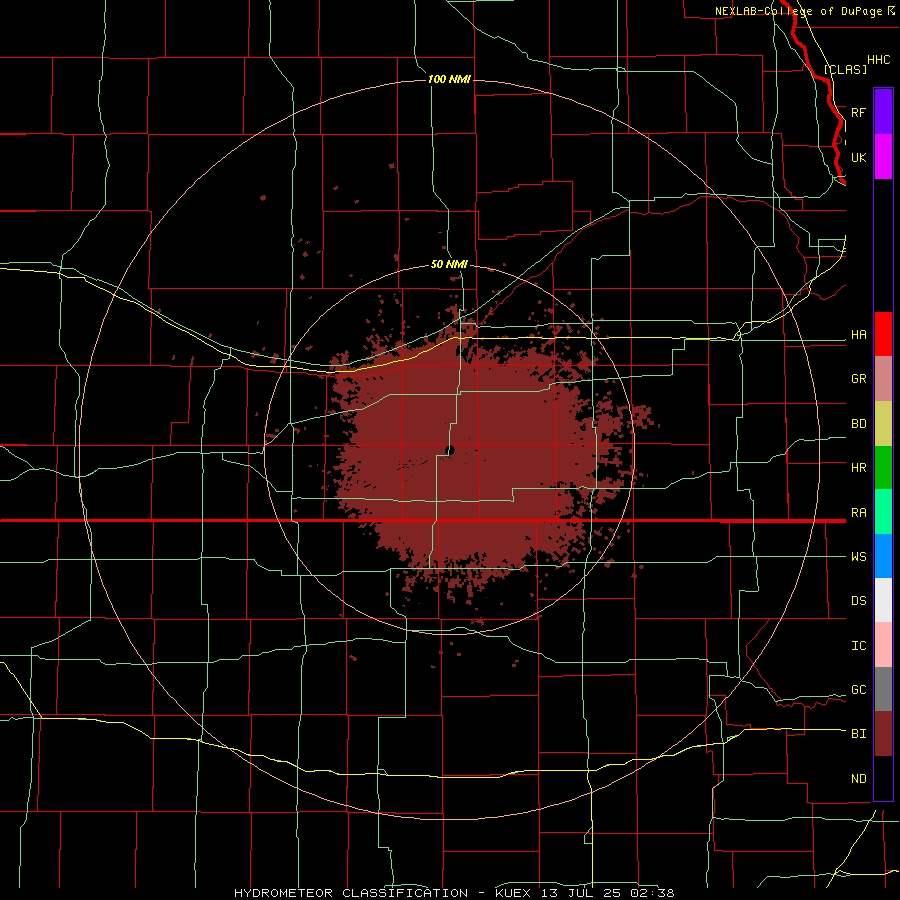The height and width of the screenshot is (900, 900).
Task: Click the GC gray legend swatch
Action: click(x=883, y=689)
